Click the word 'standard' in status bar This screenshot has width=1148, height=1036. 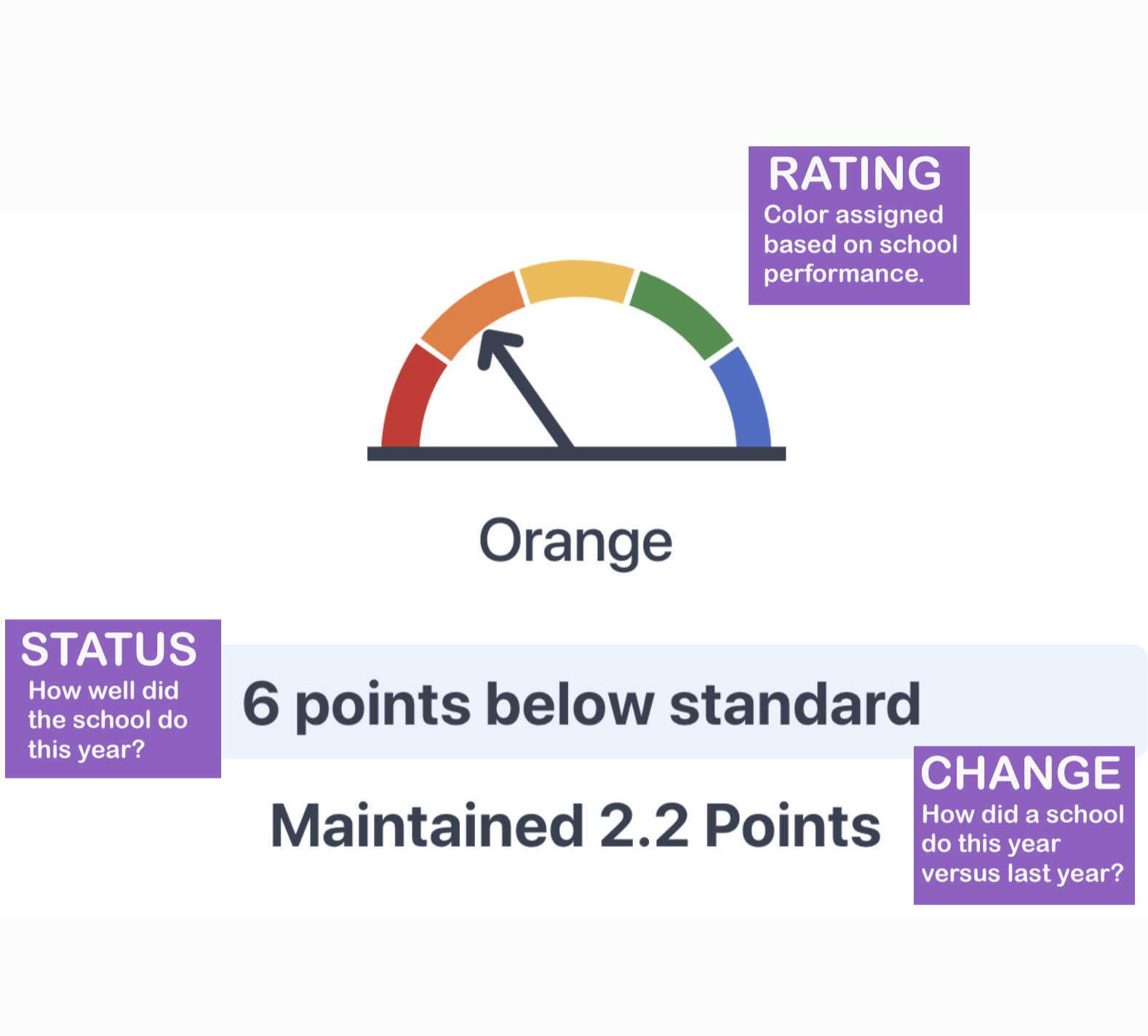795,703
